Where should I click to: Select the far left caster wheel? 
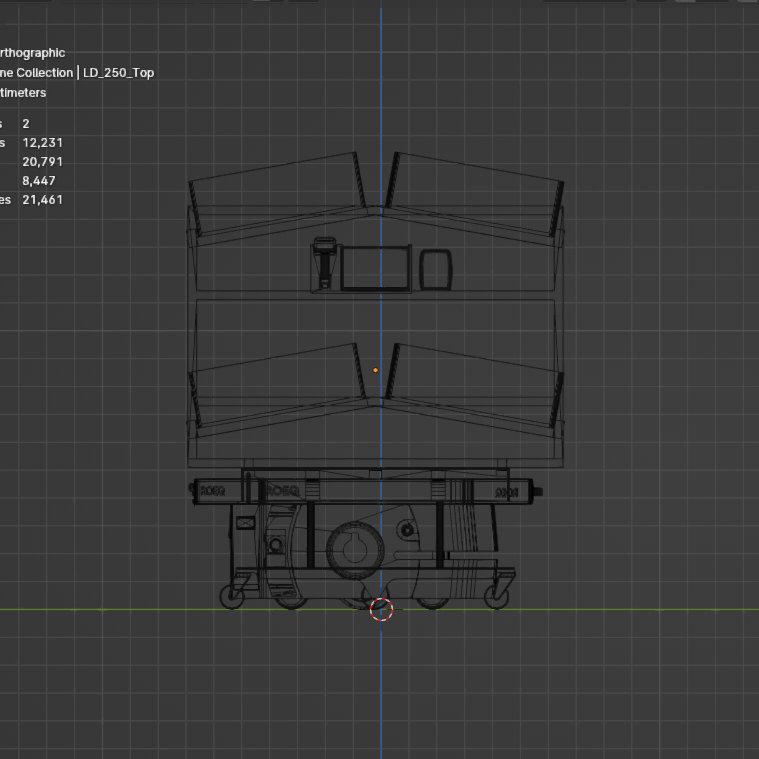coord(232,597)
